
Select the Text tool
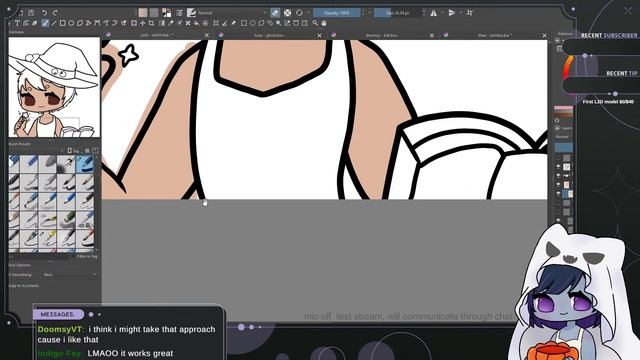pos(17,23)
